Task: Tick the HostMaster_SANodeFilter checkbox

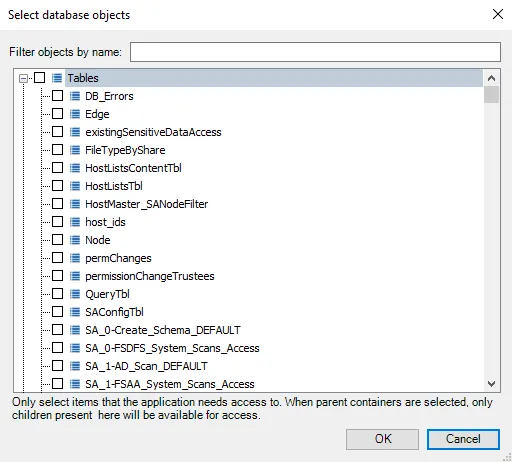Action: point(57,204)
